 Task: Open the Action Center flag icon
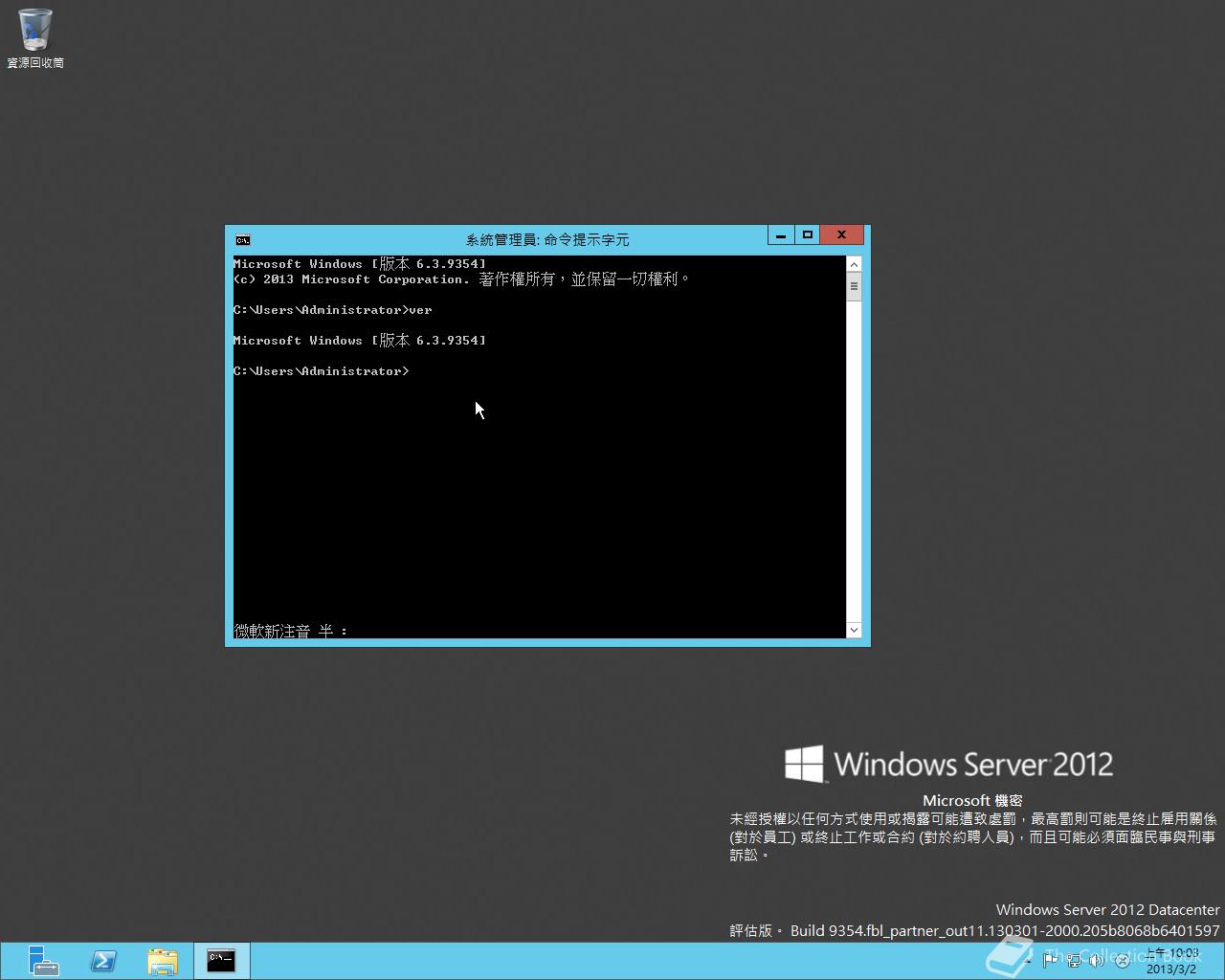(x=1050, y=960)
